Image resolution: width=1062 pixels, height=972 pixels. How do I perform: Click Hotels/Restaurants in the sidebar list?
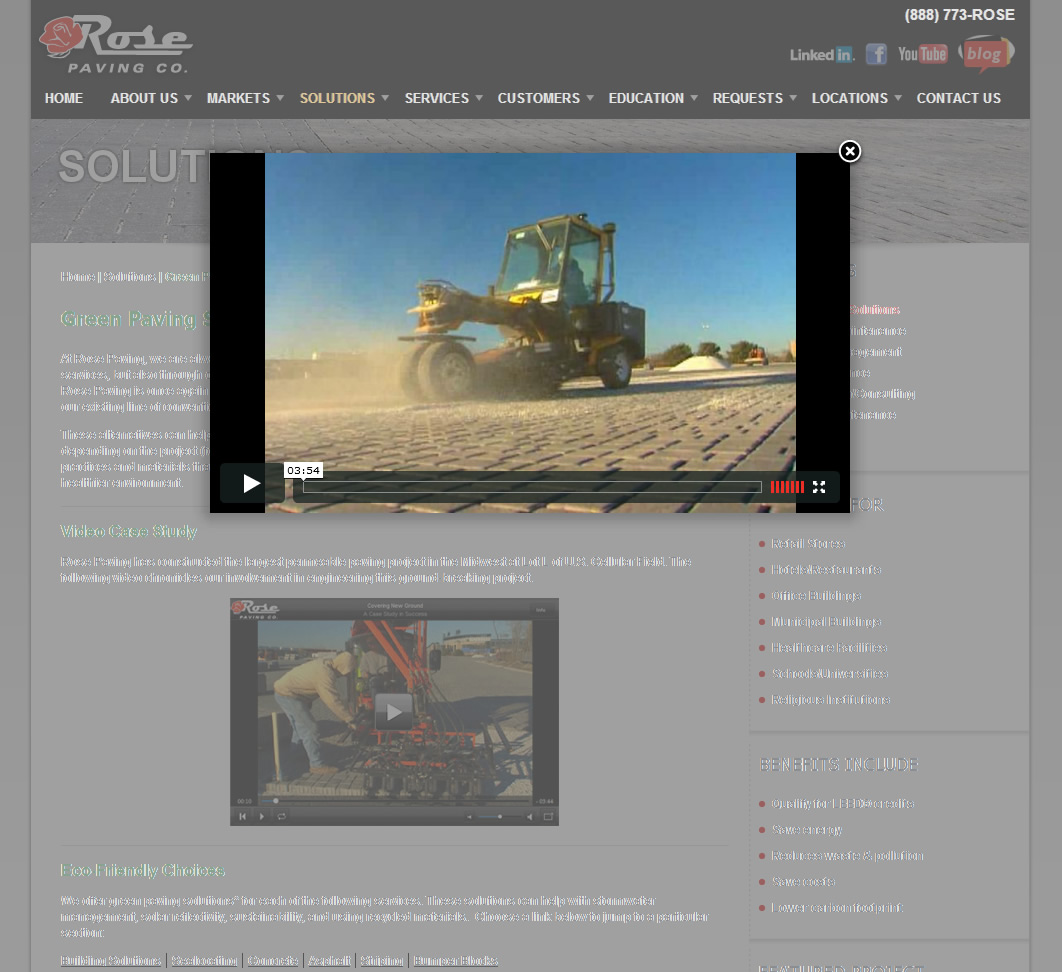pos(826,570)
